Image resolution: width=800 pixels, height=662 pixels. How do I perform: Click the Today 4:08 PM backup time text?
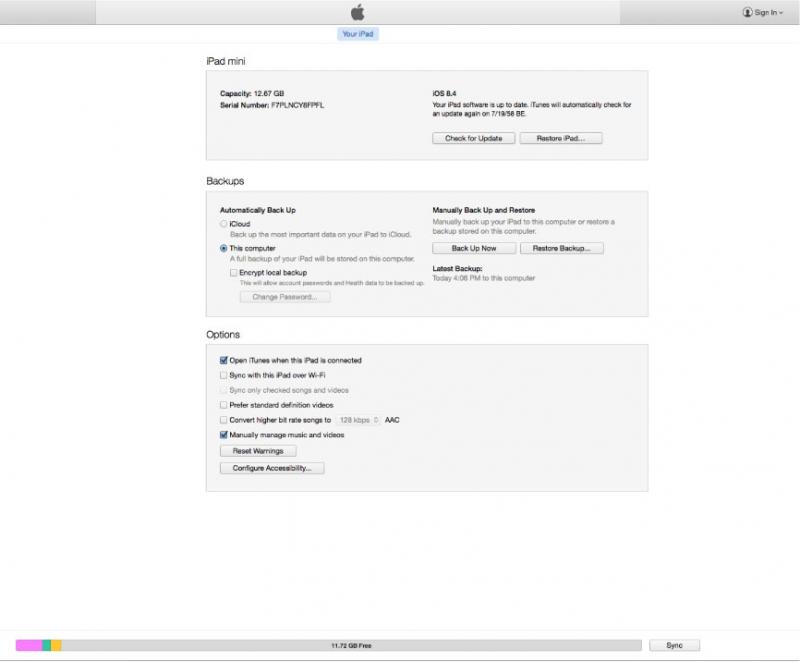484,278
